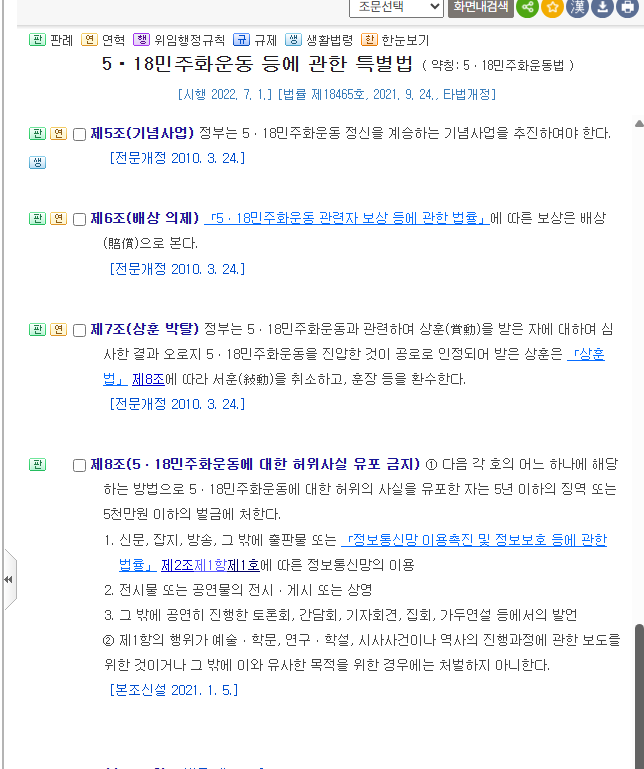Screen dimensions: 644x769
Task: Click the green share icon
Action: pyautogui.click(x=527, y=7)
